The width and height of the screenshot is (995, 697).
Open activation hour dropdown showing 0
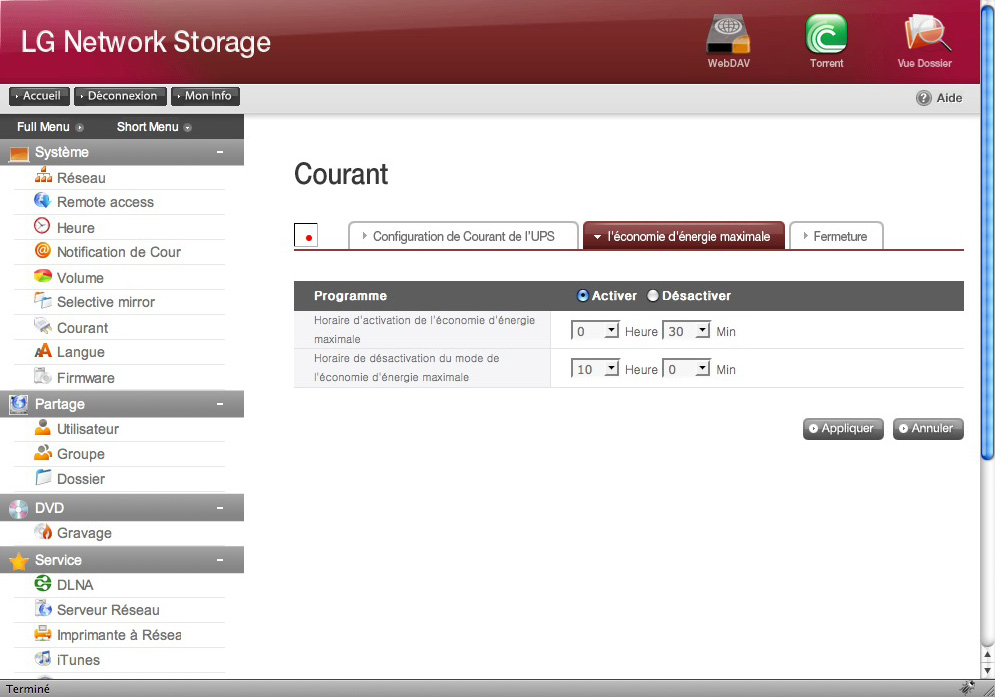[595, 331]
